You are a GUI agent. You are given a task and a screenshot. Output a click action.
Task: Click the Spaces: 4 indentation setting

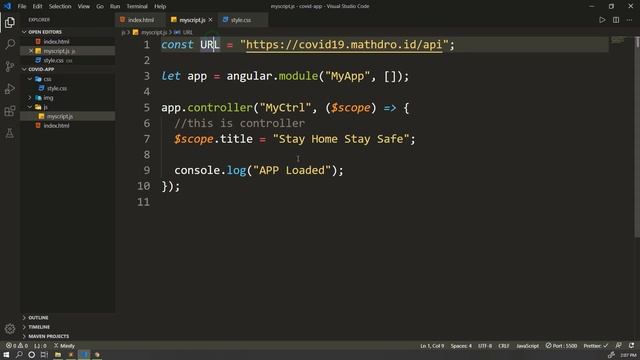(x=461, y=346)
